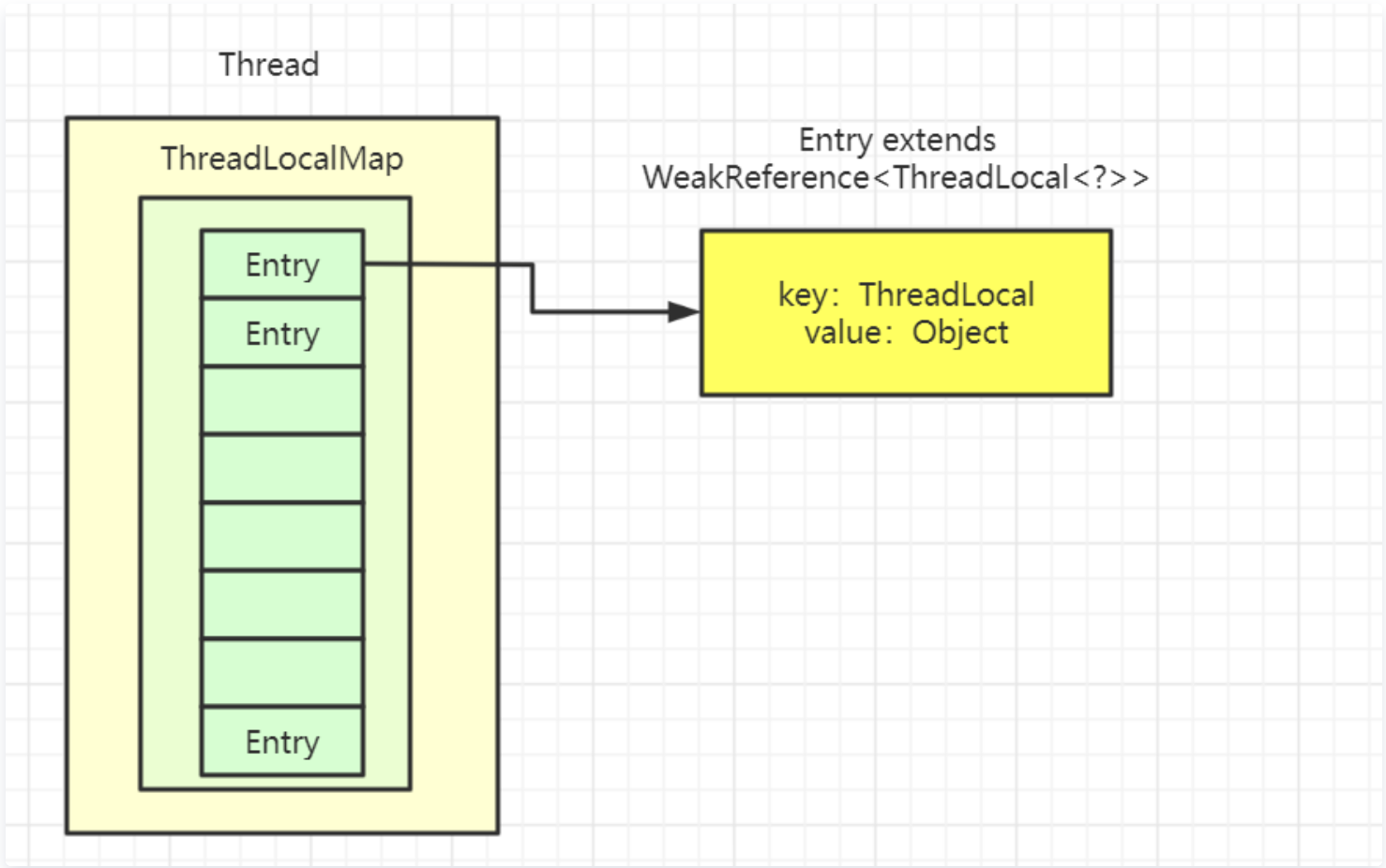Screen dimensions: 1386x868
Task: Click the Thread title label
Action: tap(269, 64)
